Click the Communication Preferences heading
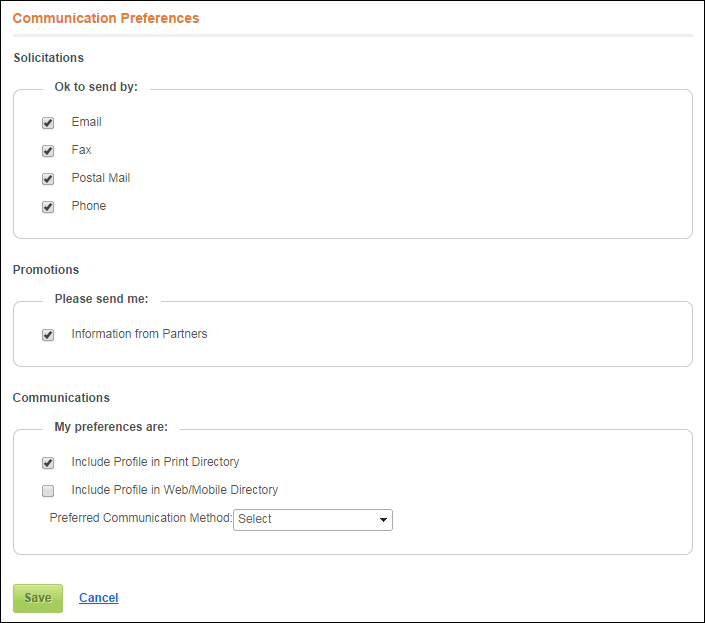The image size is (705, 623). (x=106, y=18)
